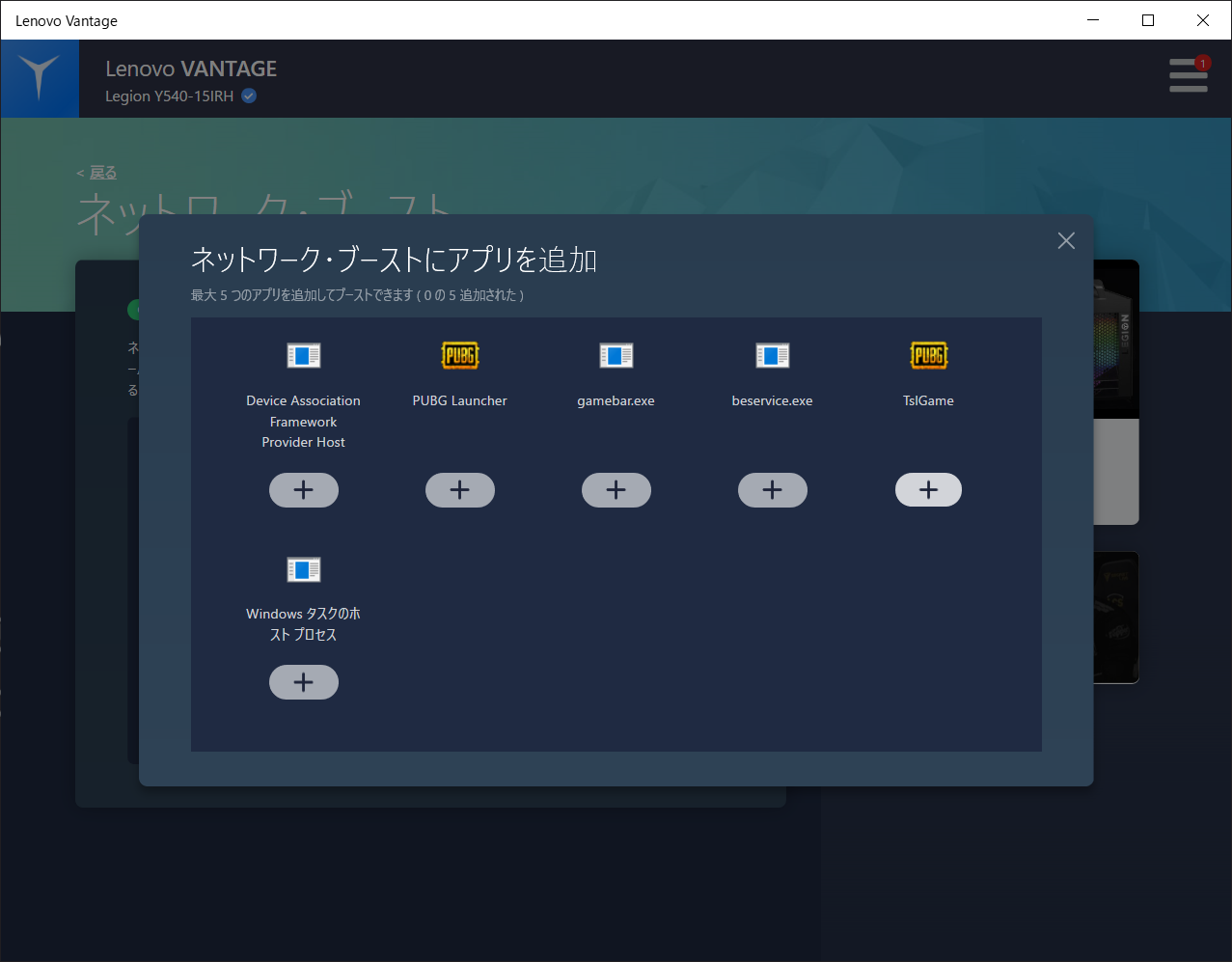The image size is (1232, 962).
Task: Click the ネットワーク・ブーストにアプリを追加 dialog heading
Action: 394,260
